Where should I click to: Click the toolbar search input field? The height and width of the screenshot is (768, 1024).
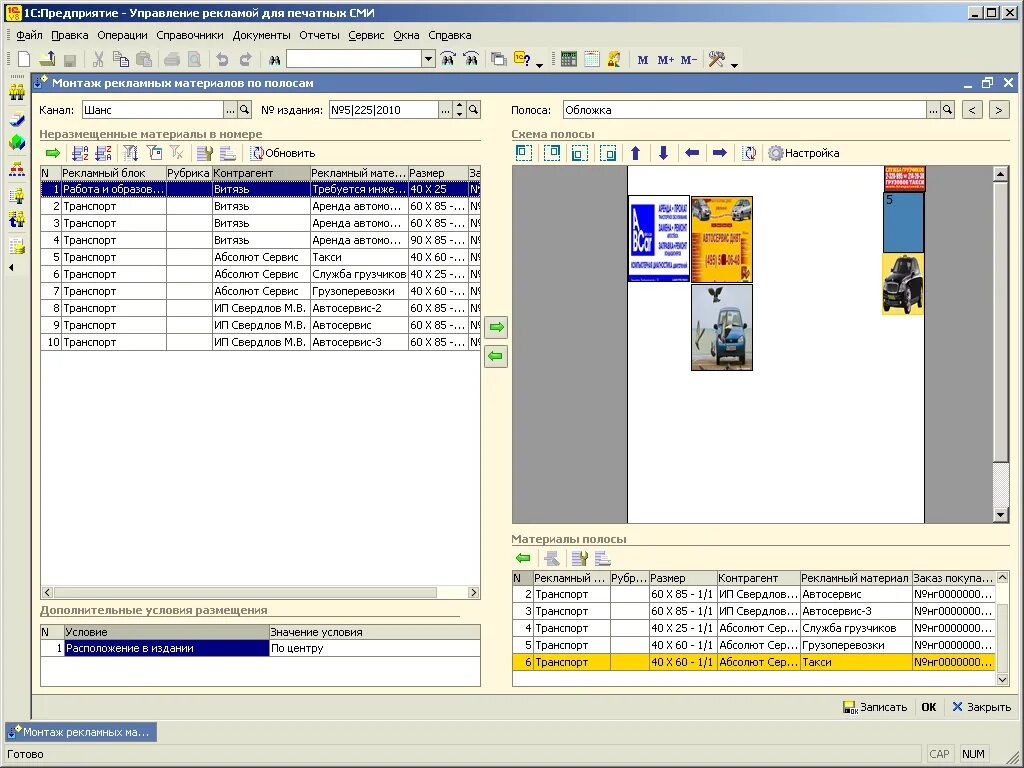pyautogui.click(x=354, y=59)
